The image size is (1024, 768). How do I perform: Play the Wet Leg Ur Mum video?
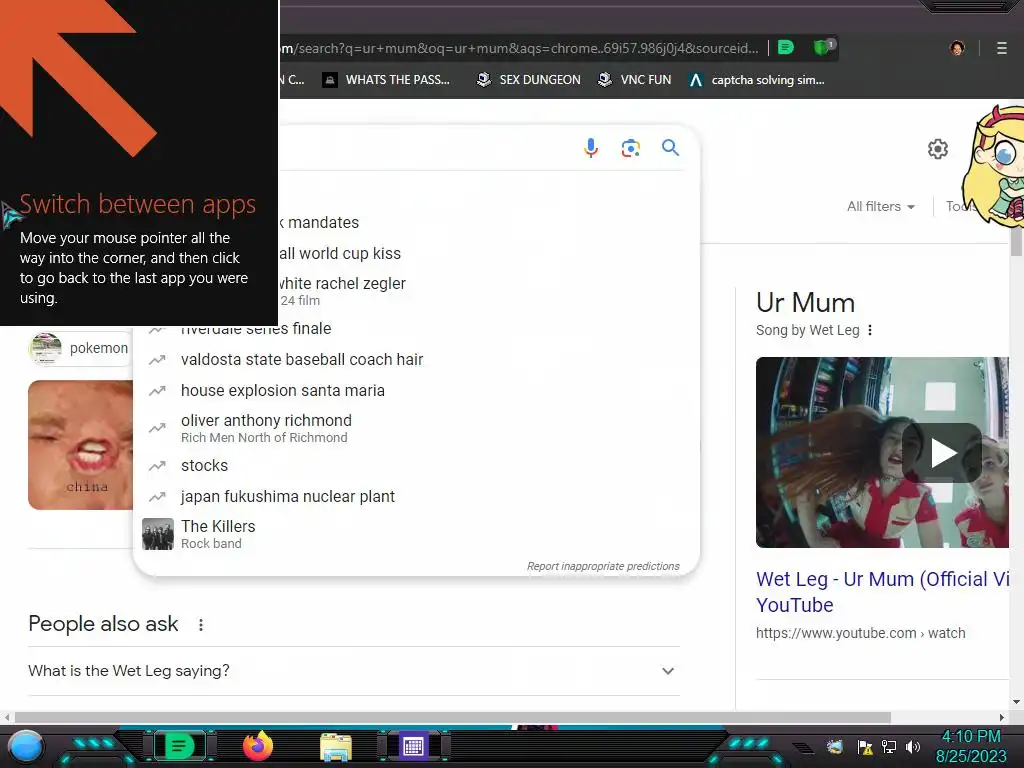tap(942, 453)
